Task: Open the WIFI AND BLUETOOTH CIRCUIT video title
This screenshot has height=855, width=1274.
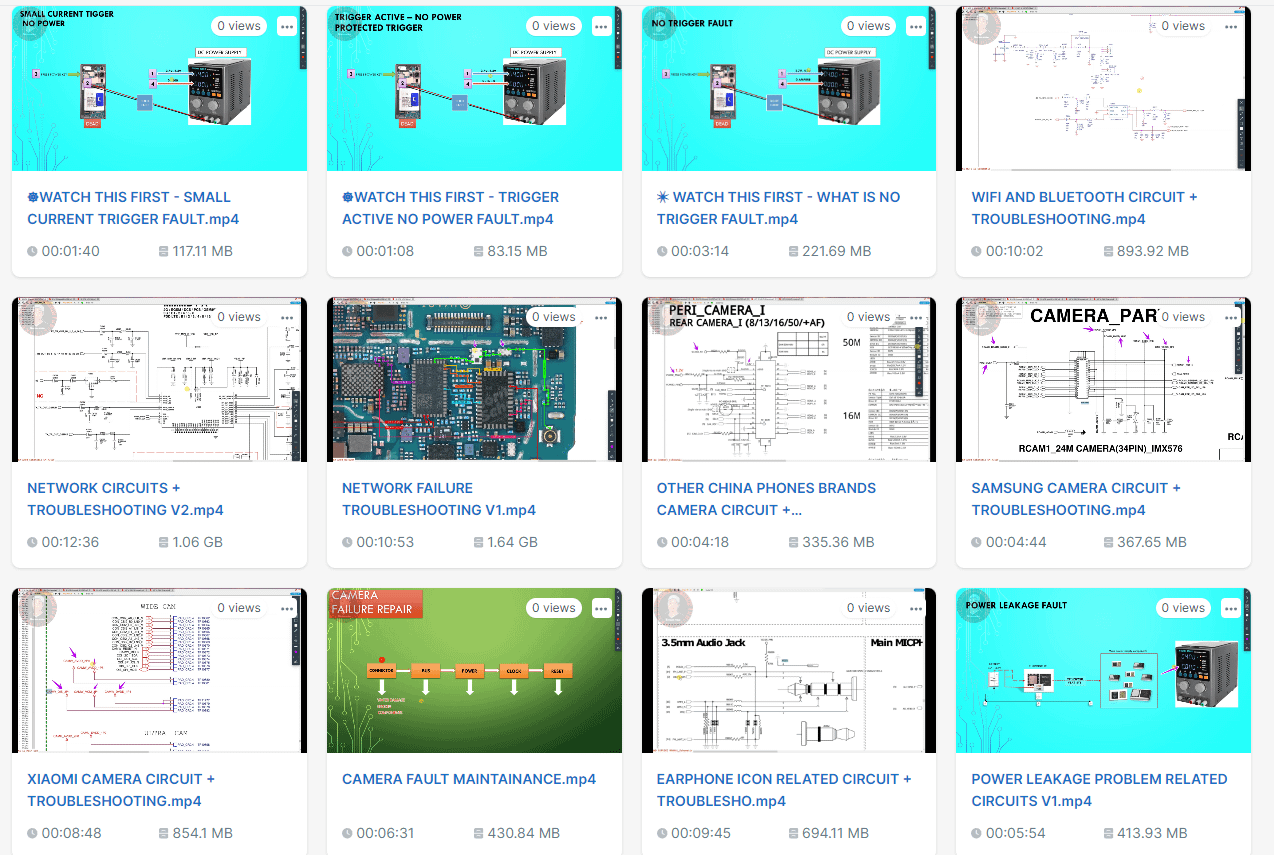Action: (x=1084, y=208)
